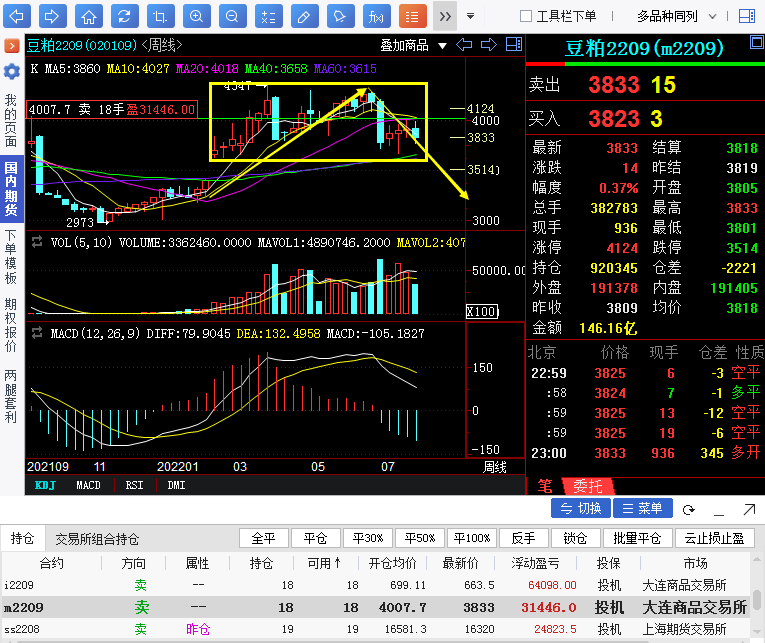Click the home icon in the toolbar
Screen dimensions: 765x643
[88, 16]
